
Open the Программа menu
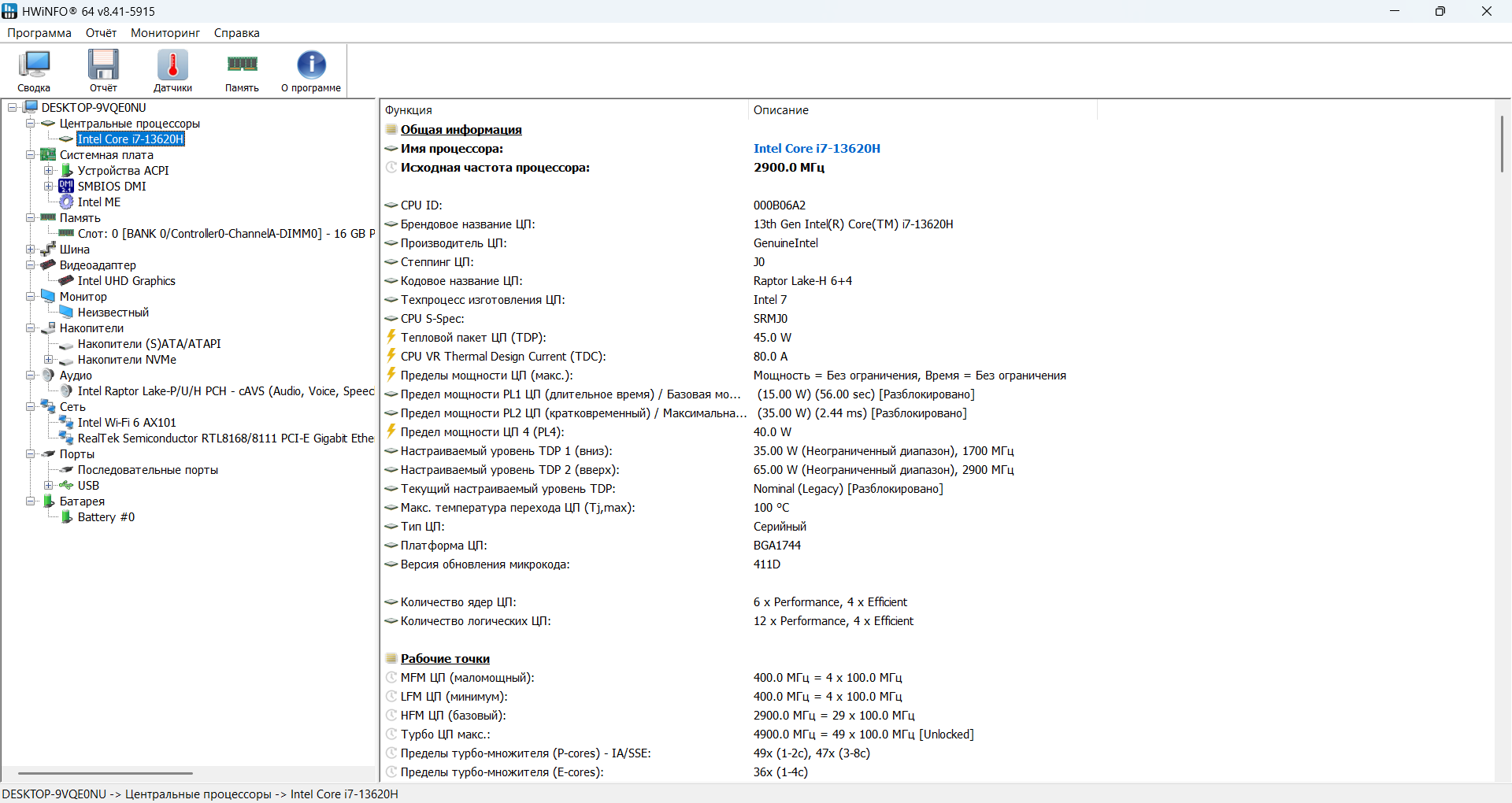39,33
